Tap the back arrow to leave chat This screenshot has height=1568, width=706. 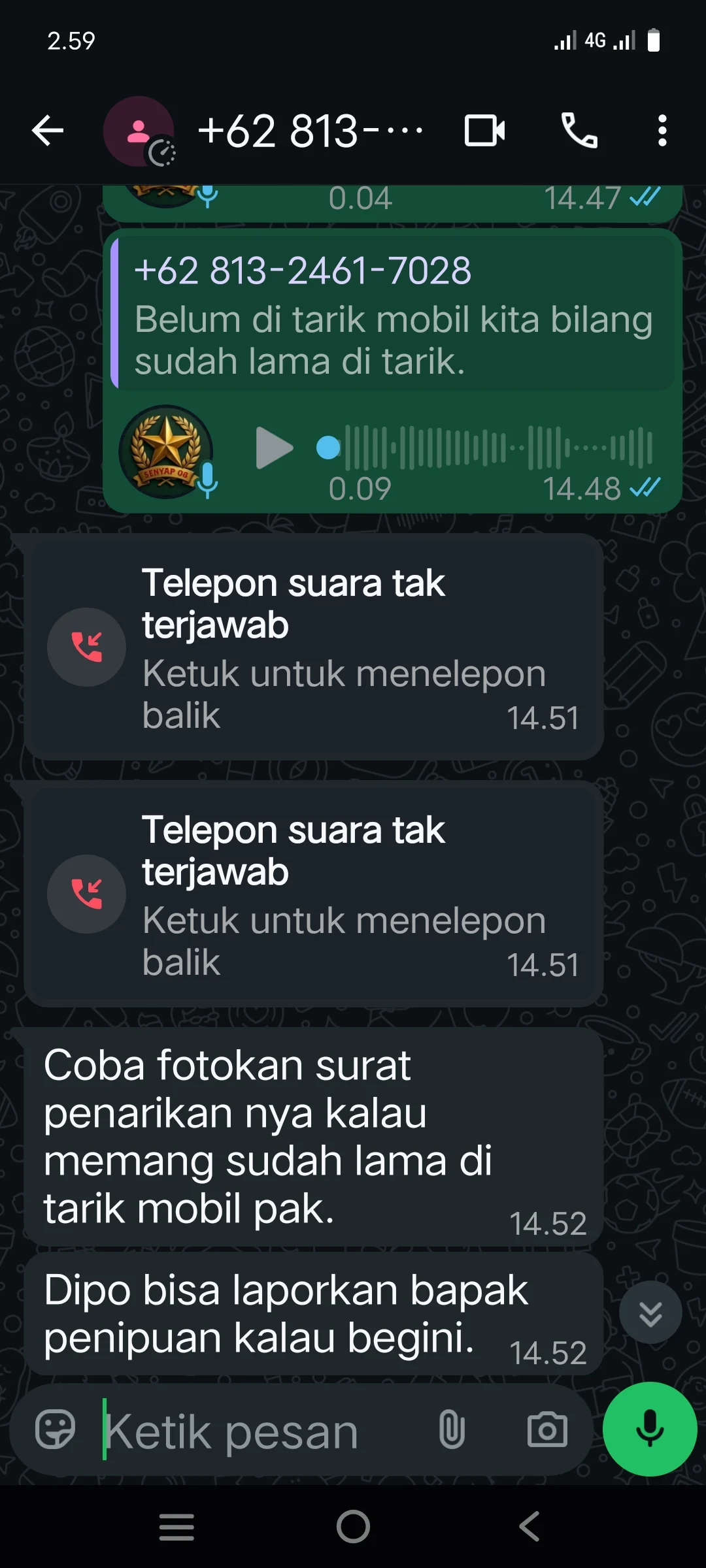click(x=48, y=131)
